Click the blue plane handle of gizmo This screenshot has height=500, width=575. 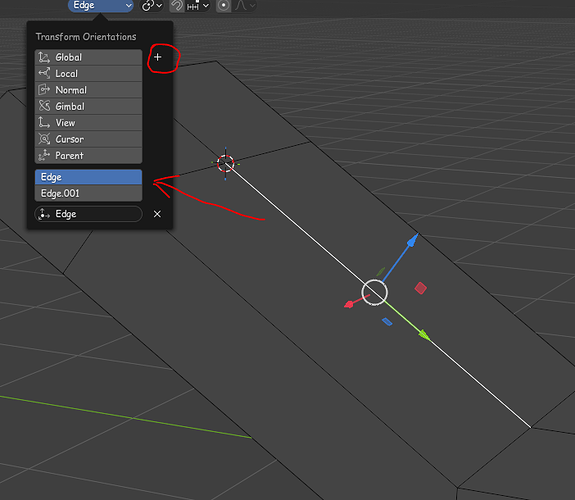(x=387, y=322)
